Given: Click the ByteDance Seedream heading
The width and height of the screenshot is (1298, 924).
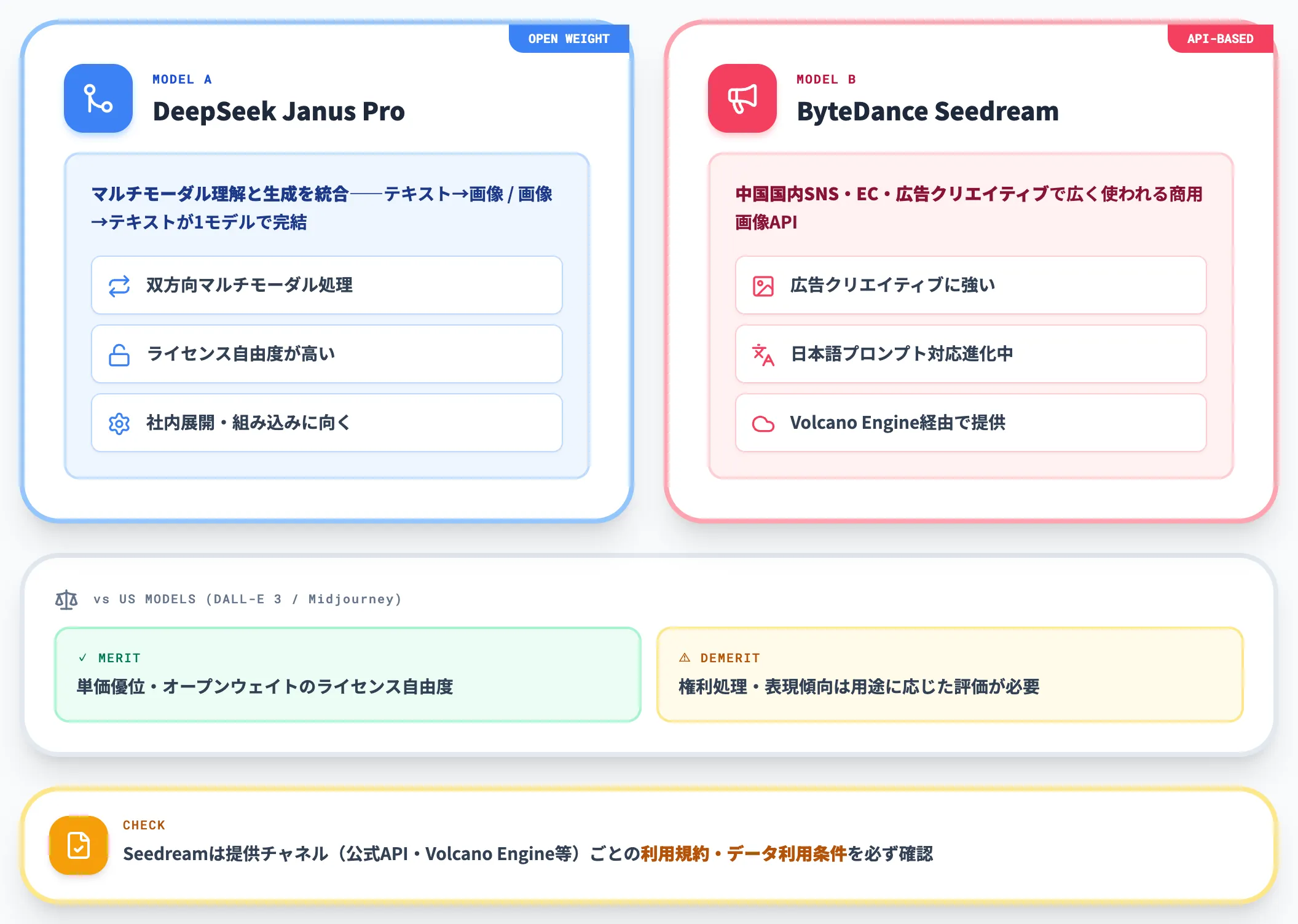Looking at the screenshot, I should tap(928, 111).
